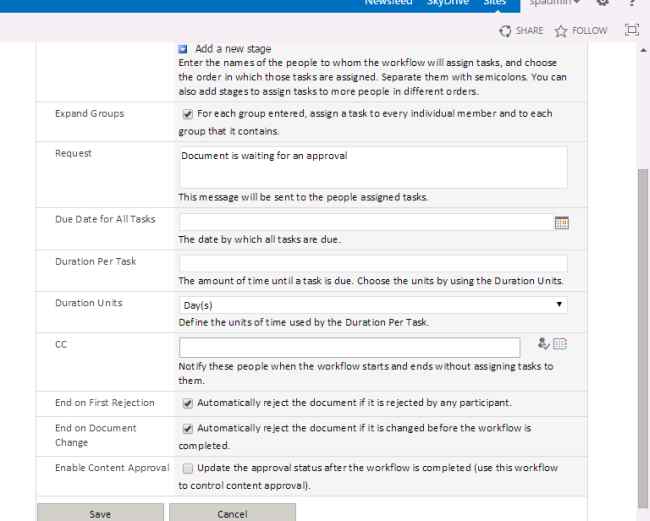Click the Share icon in toolbar

505,31
